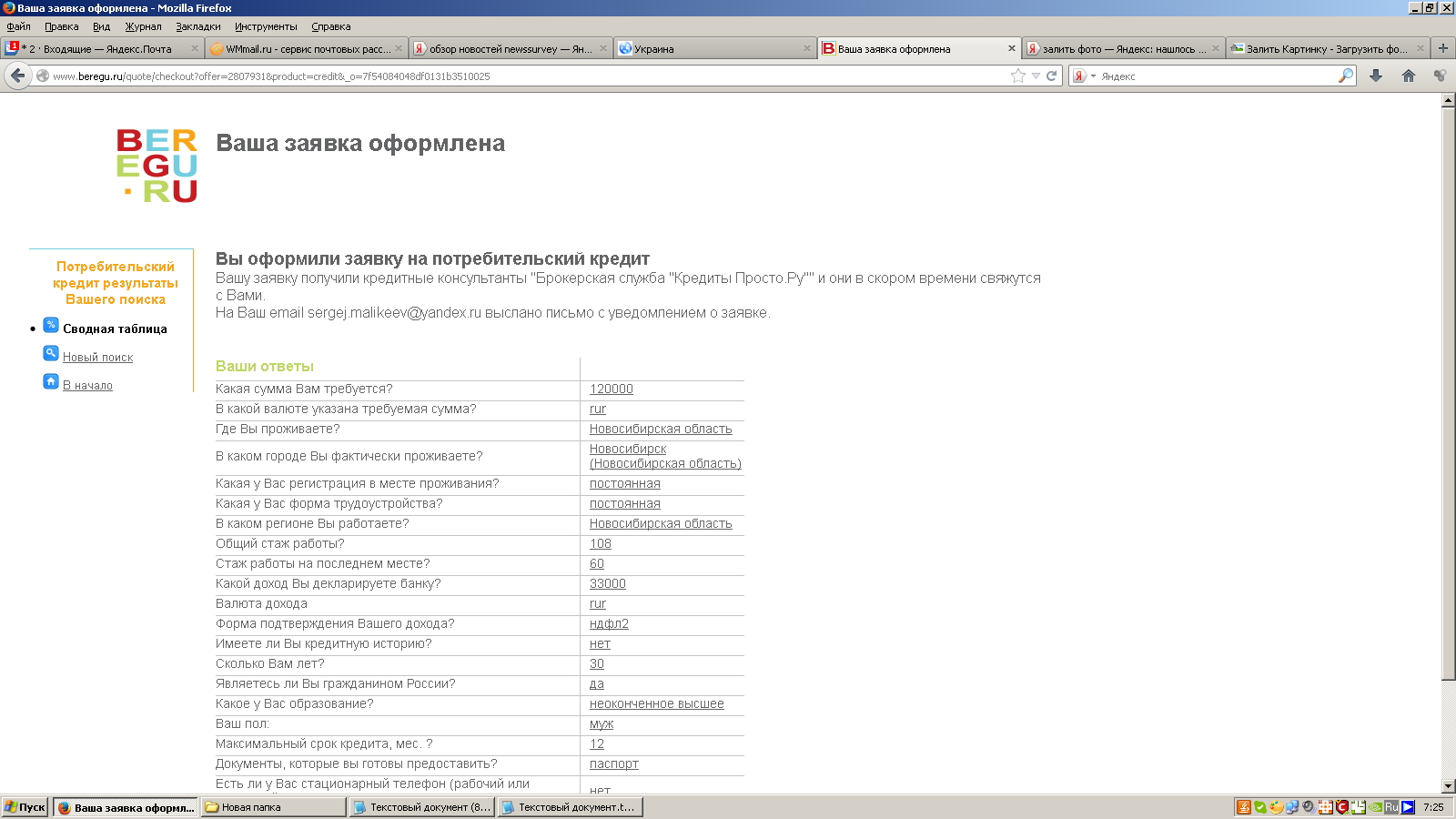Open the Пуск start menu
The width and height of the screenshot is (1456, 819).
coord(25,807)
